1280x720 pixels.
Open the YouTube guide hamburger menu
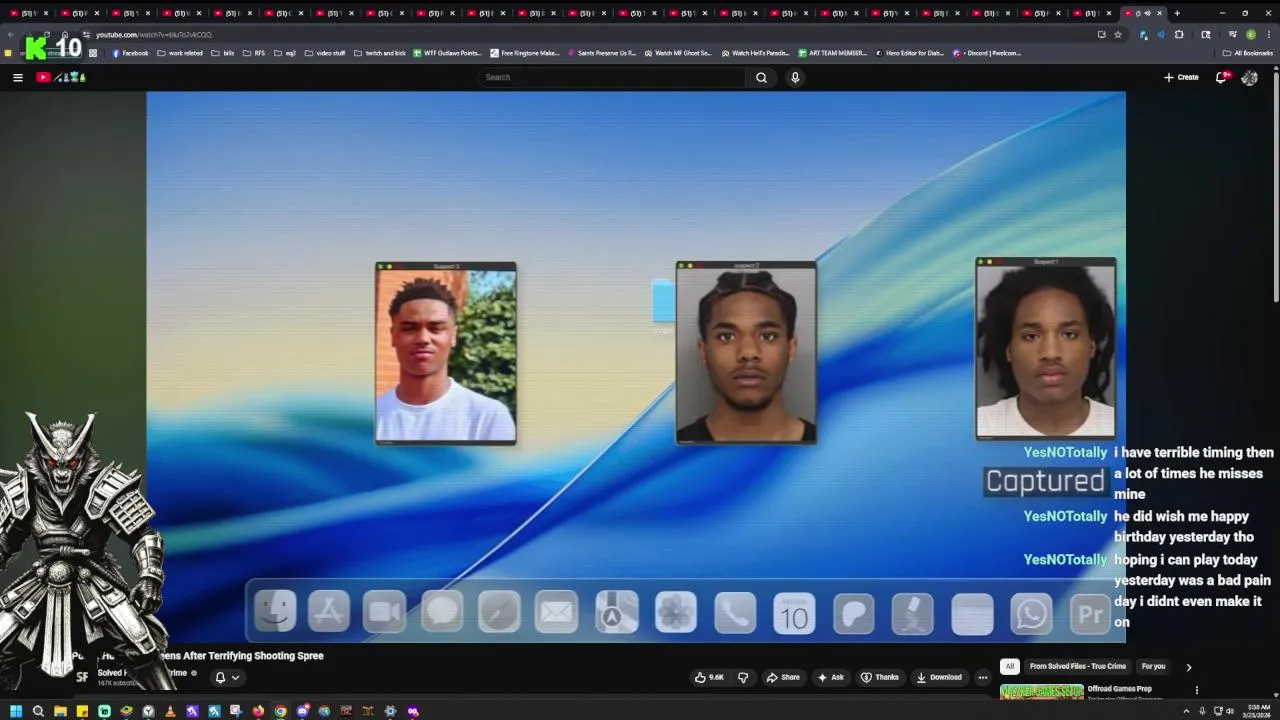[17, 77]
